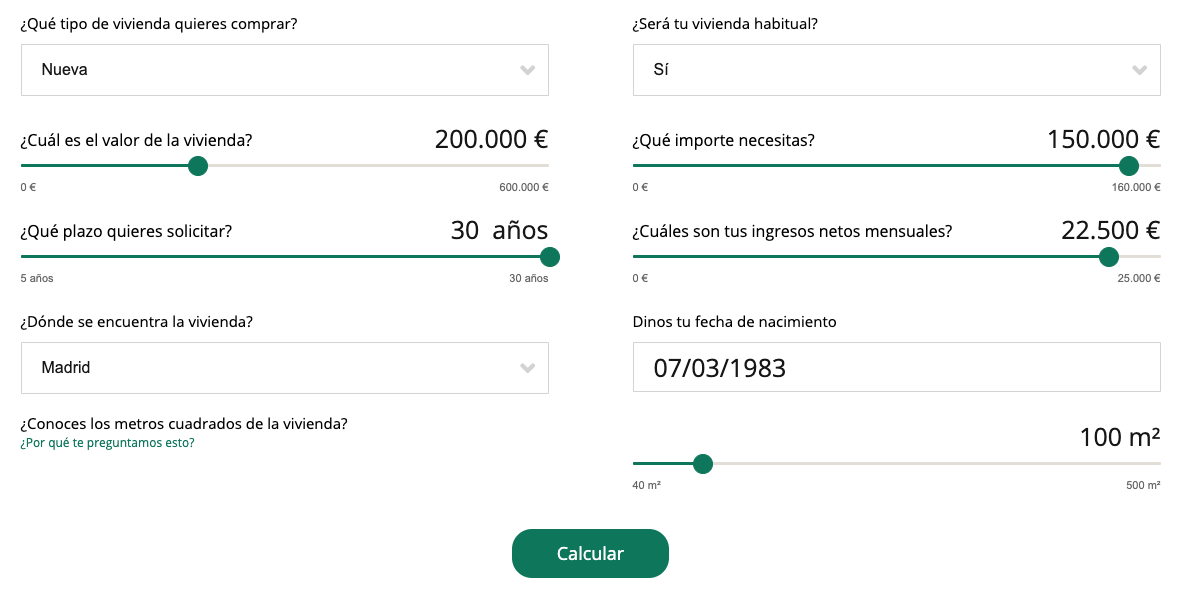Click the 30 años term slider handle
Screen dimensions: 1188x607
click(x=548, y=257)
